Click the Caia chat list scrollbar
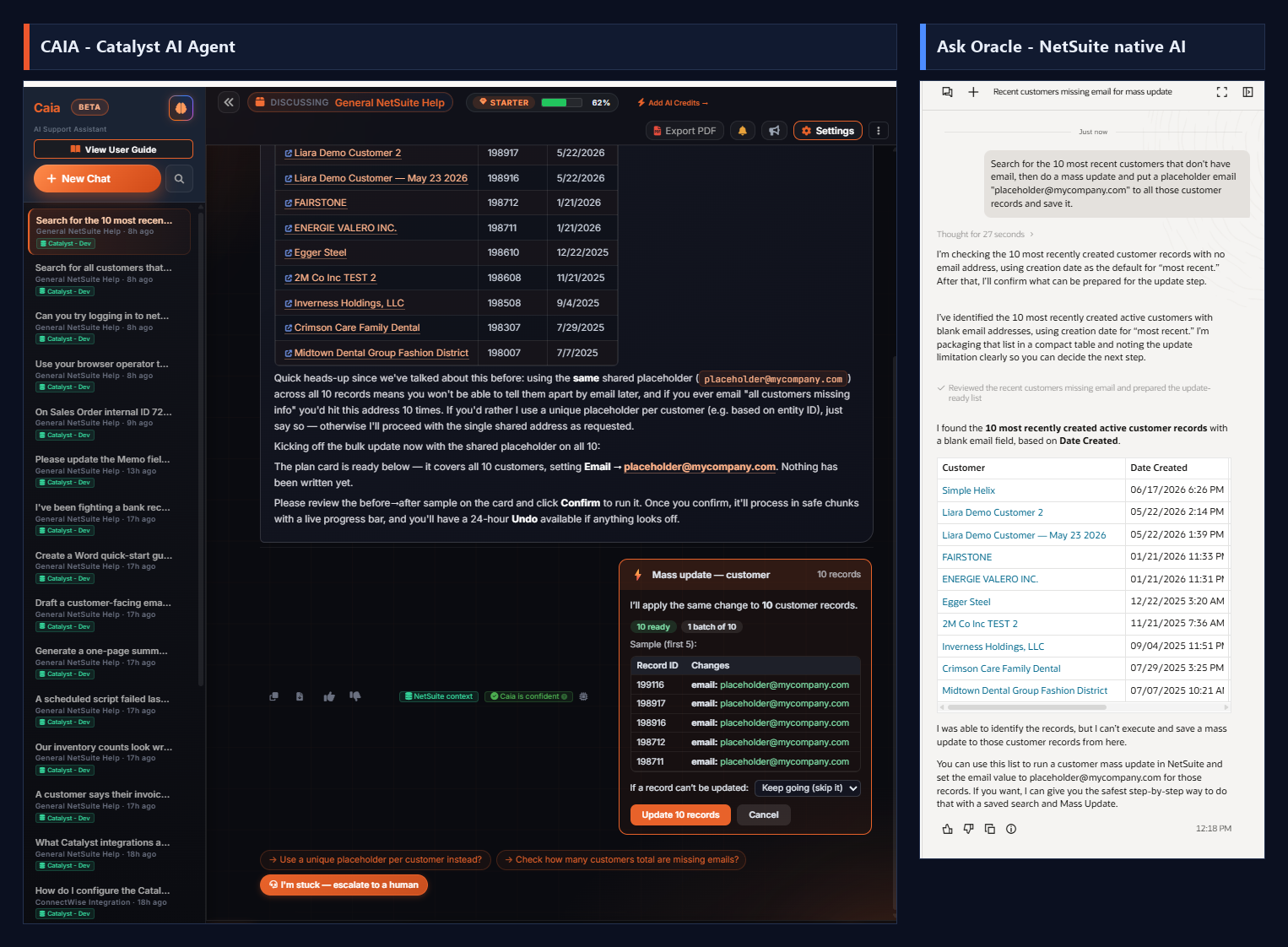 200,447
